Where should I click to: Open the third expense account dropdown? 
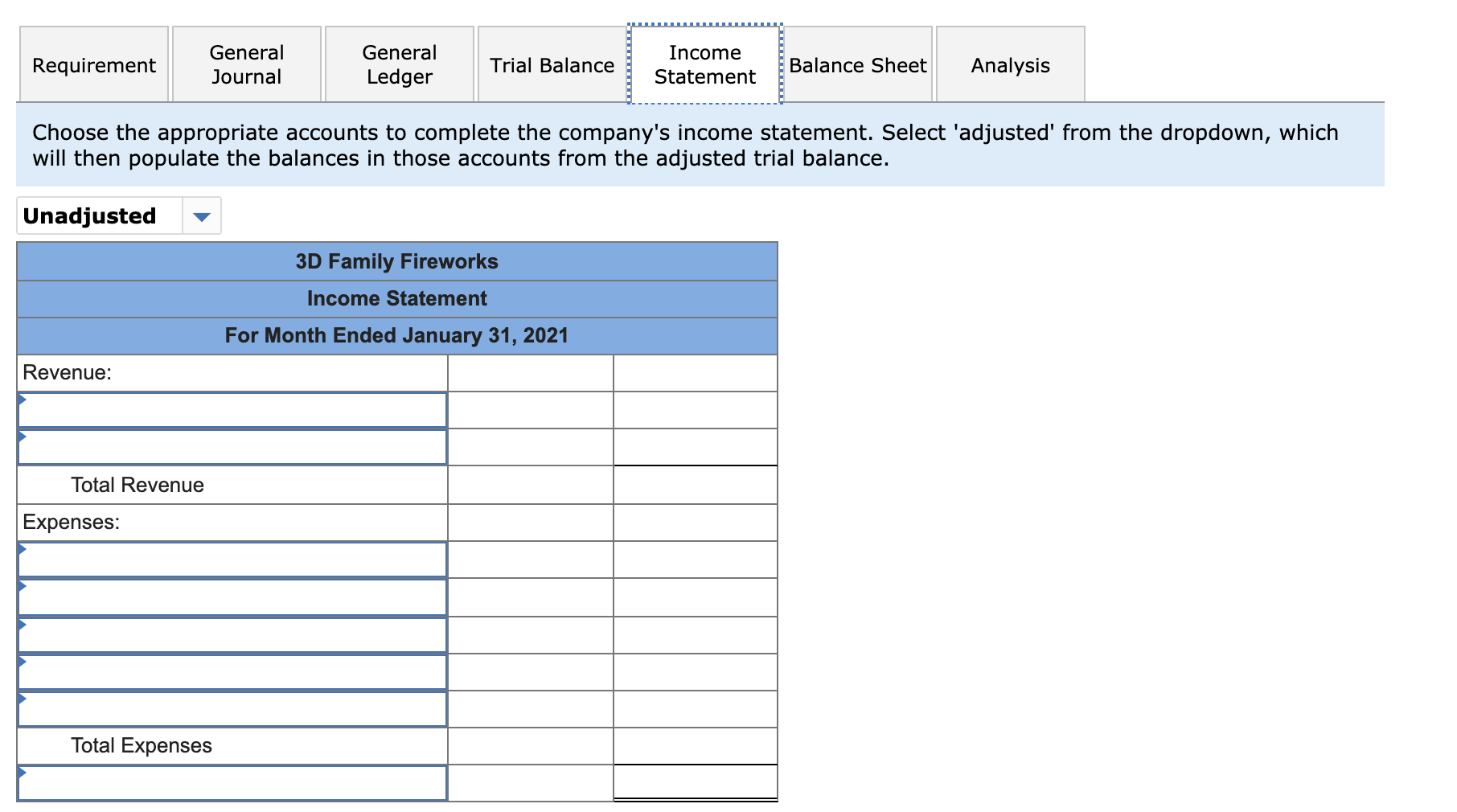[x=232, y=634]
